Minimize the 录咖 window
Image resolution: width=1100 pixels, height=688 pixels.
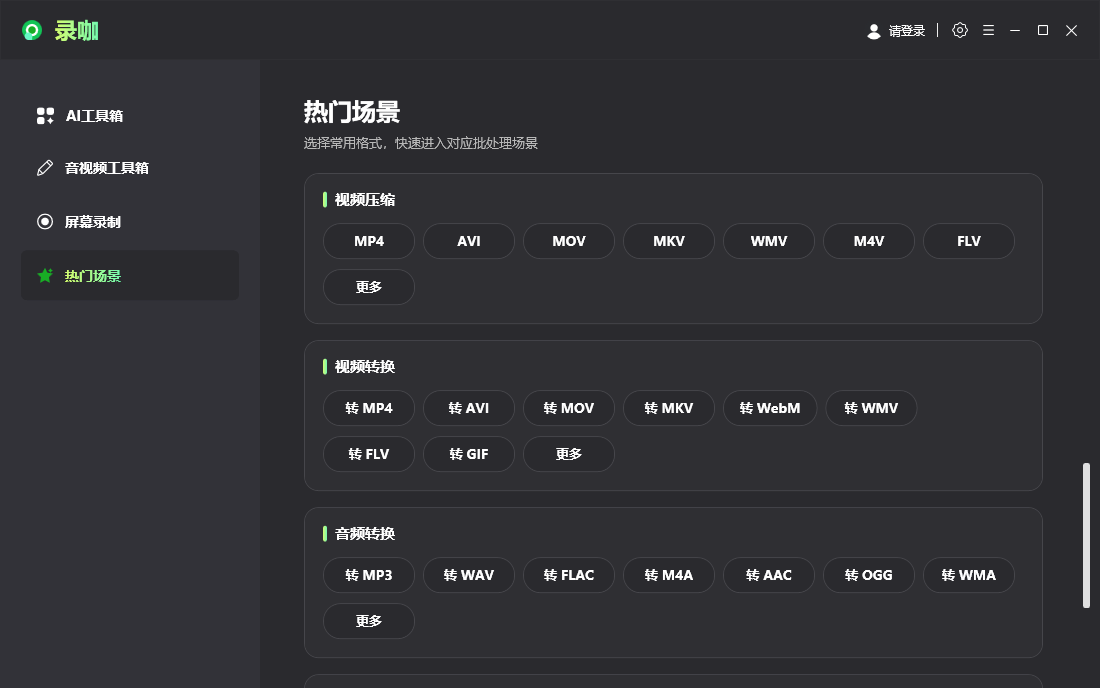pos(1015,30)
